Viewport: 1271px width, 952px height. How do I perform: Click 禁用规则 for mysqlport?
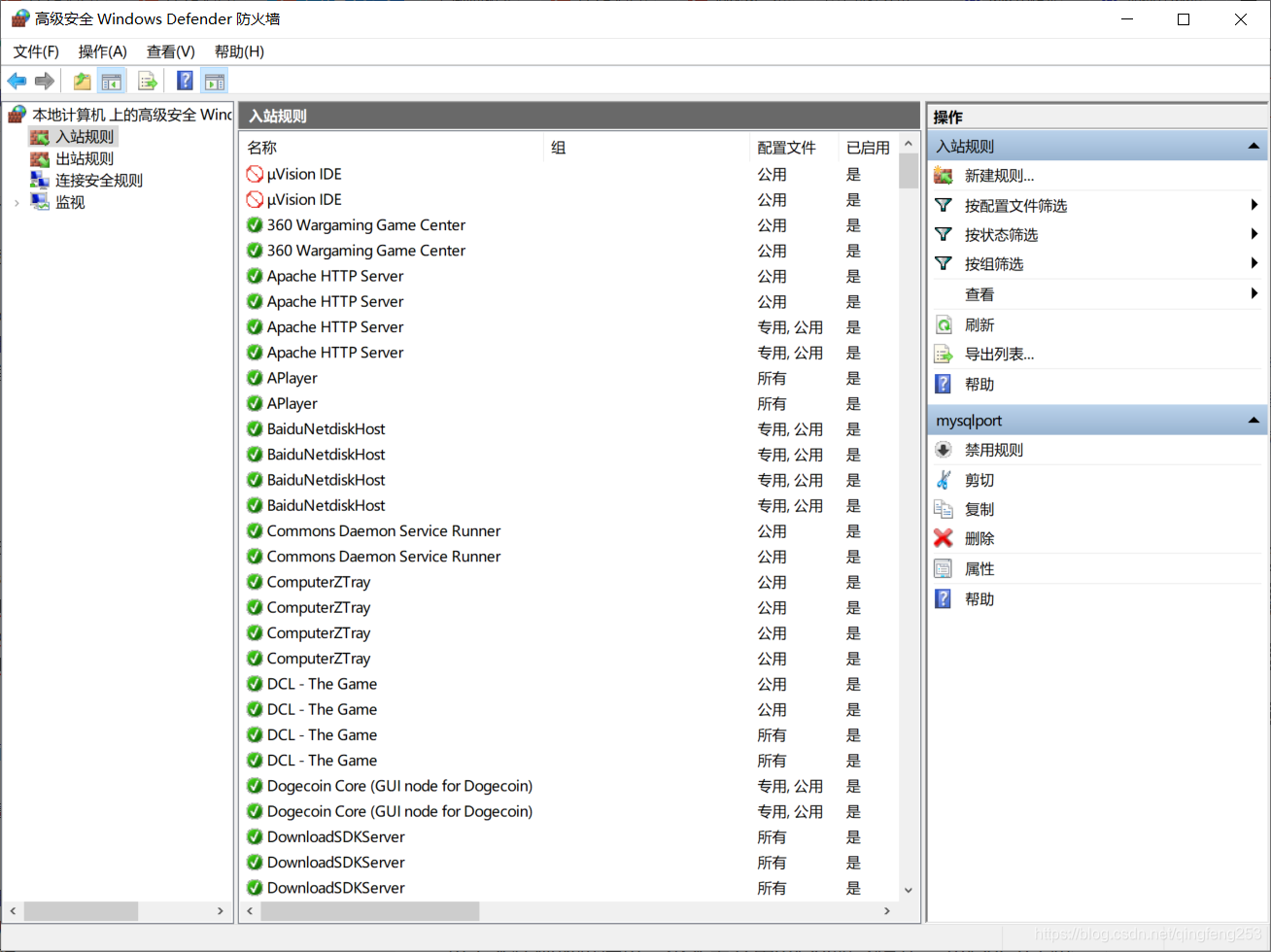tap(994, 451)
